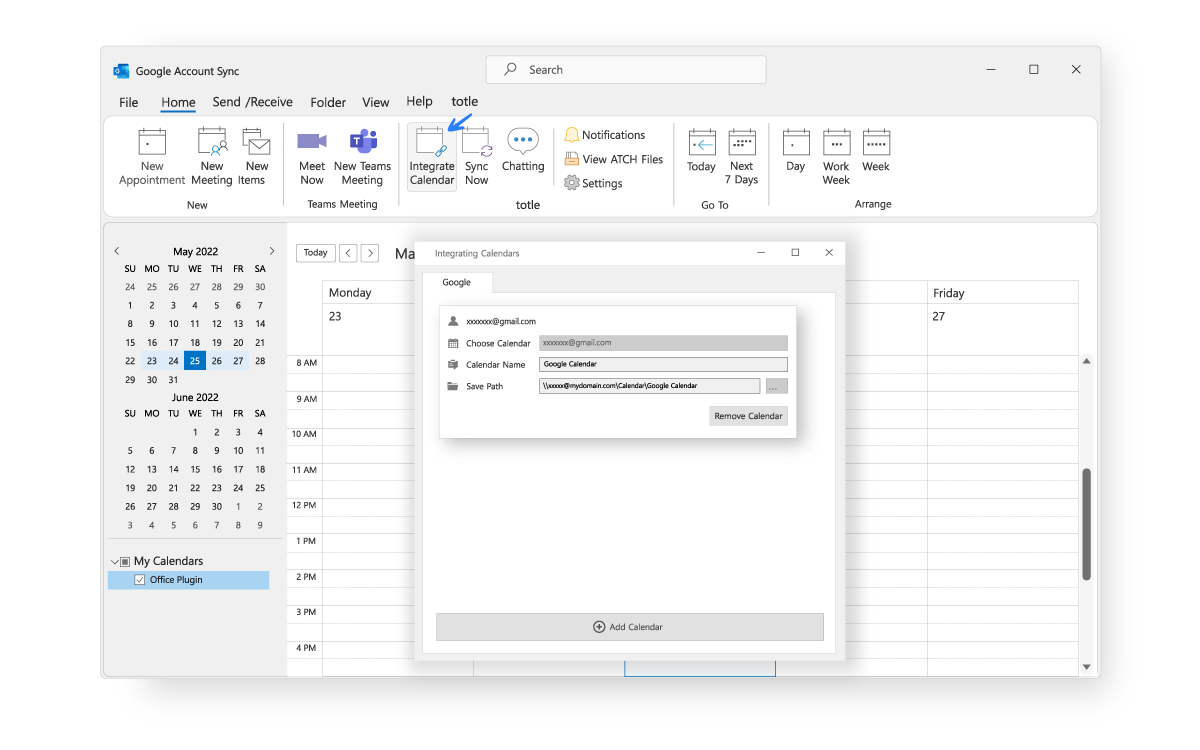Minimize the Integrating Calendars dialog
This screenshot has width=1200, height=750.
[x=761, y=253]
